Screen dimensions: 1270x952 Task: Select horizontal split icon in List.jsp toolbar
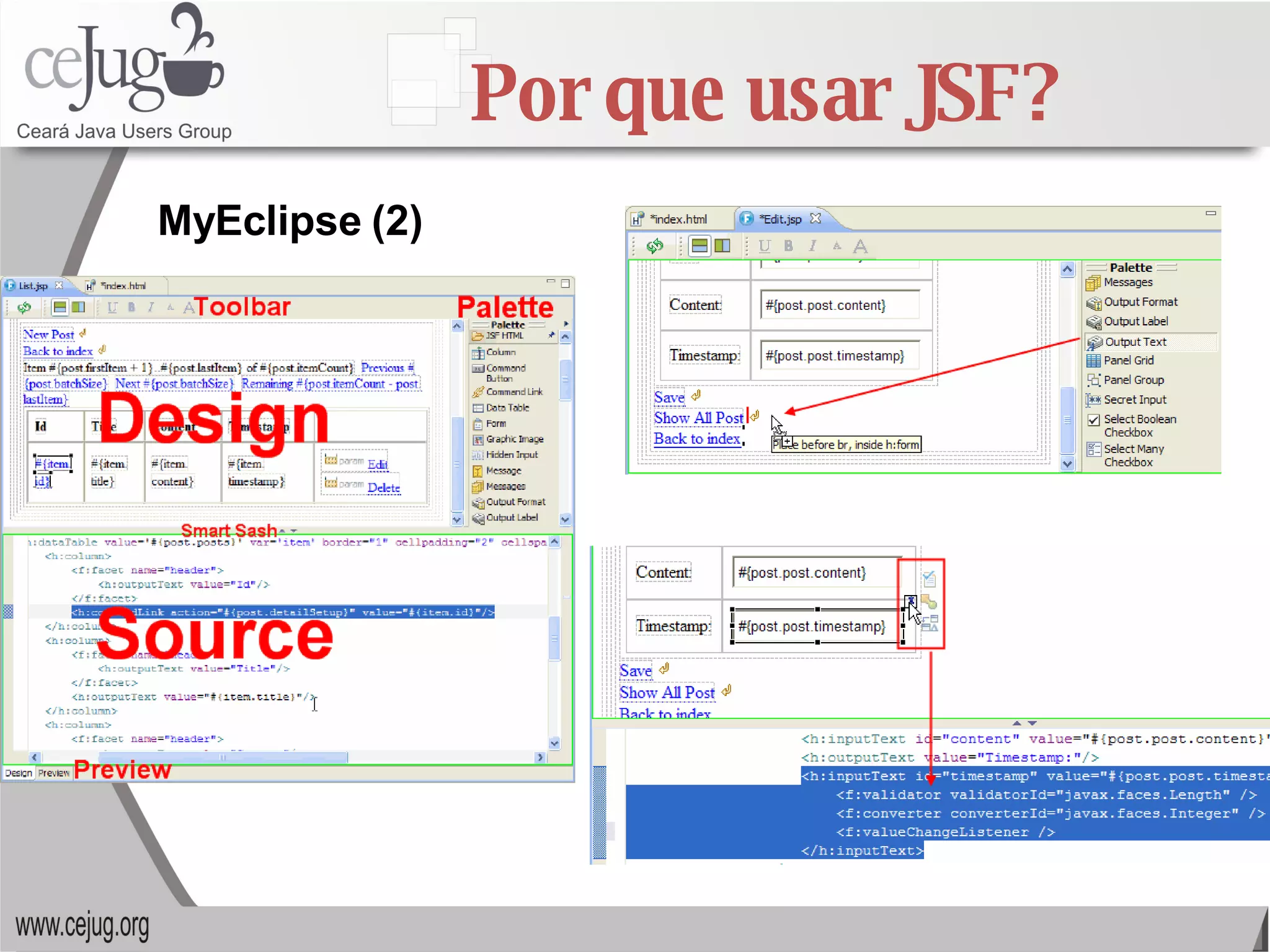(60, 307)
